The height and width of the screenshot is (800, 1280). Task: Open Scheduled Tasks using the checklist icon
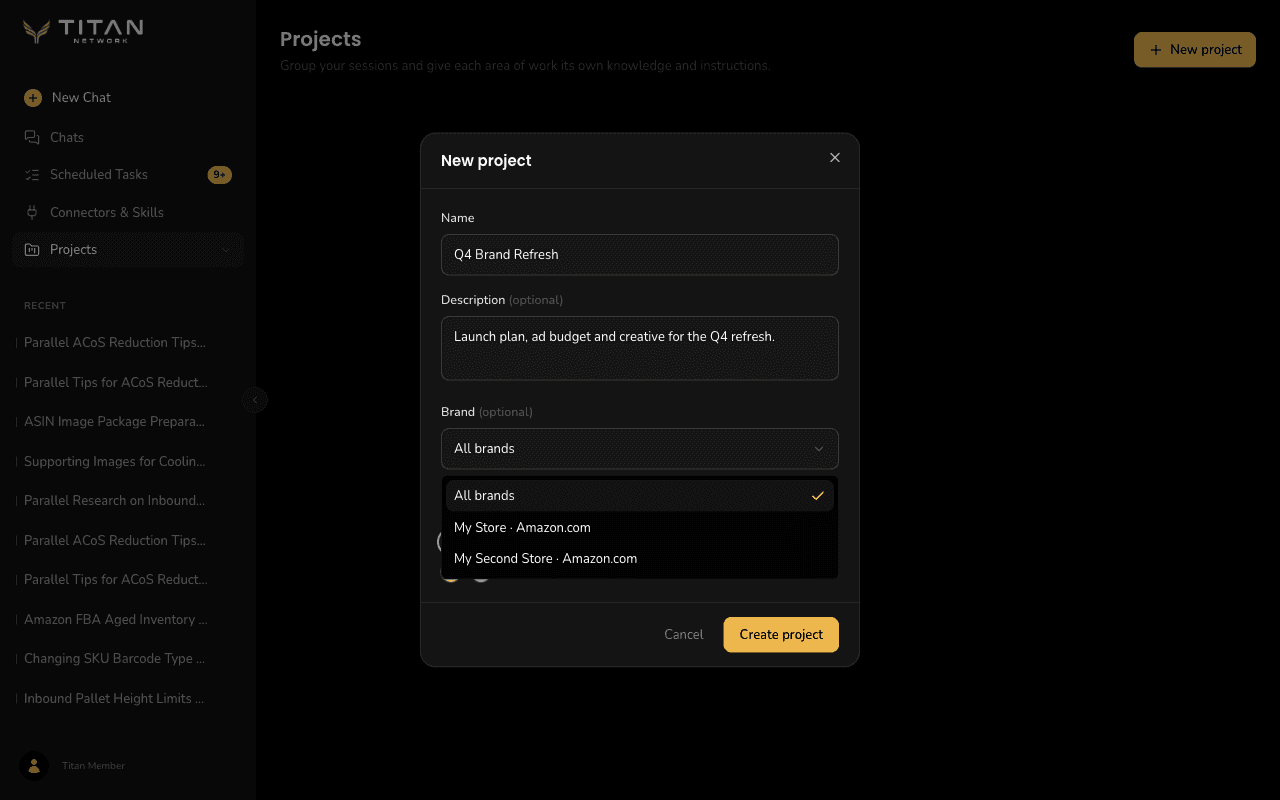click(x=32, y=175)
